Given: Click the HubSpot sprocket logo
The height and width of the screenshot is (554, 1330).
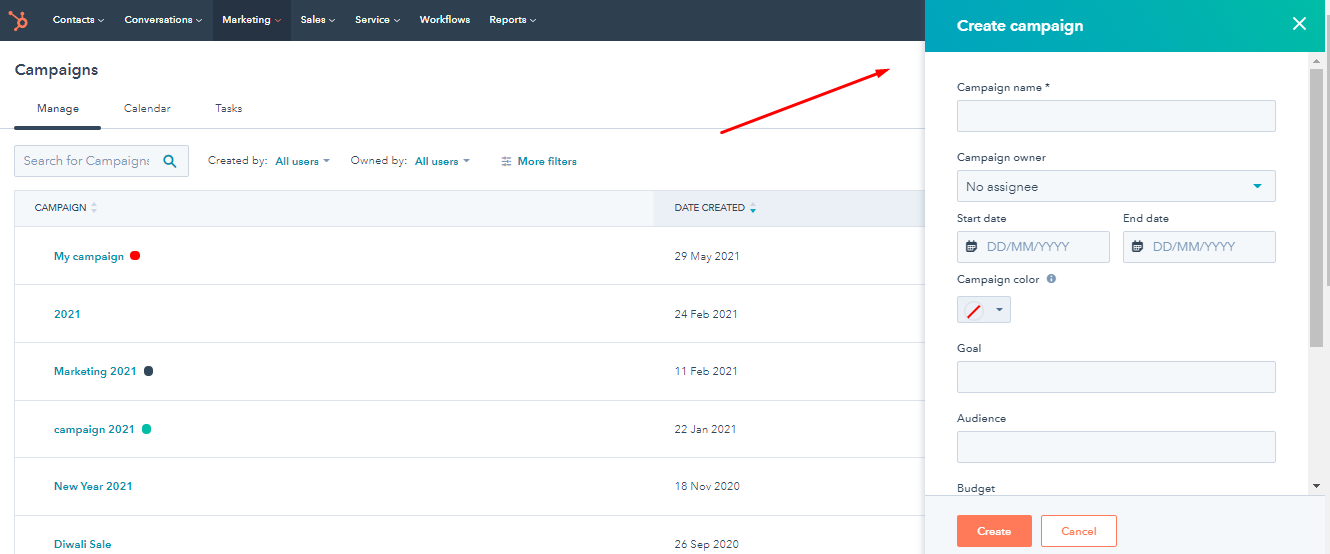Looking at the screenshot, I should click(x=19, y=20).
